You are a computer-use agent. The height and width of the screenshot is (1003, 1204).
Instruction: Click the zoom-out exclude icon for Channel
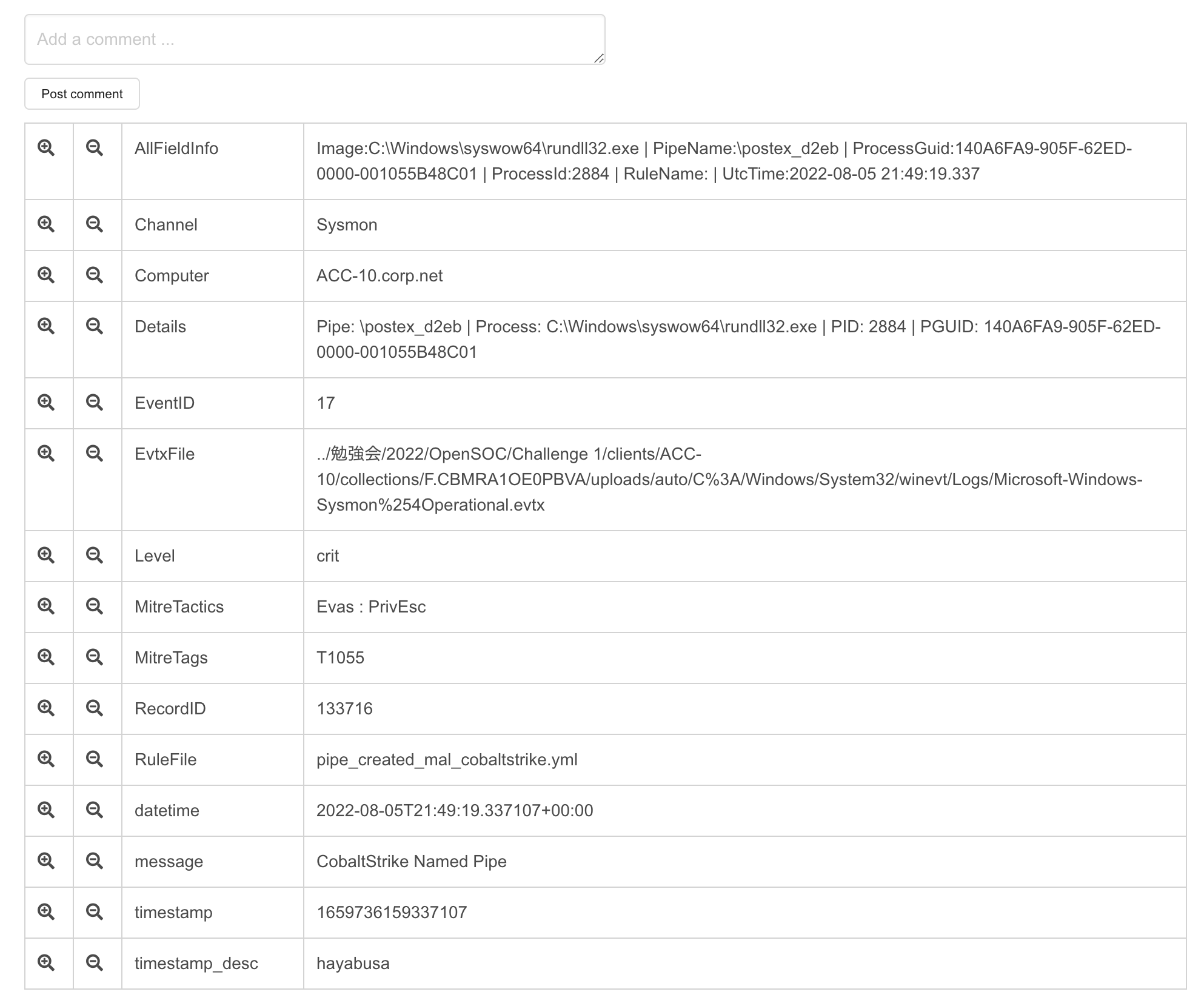[x=94, y=224]
